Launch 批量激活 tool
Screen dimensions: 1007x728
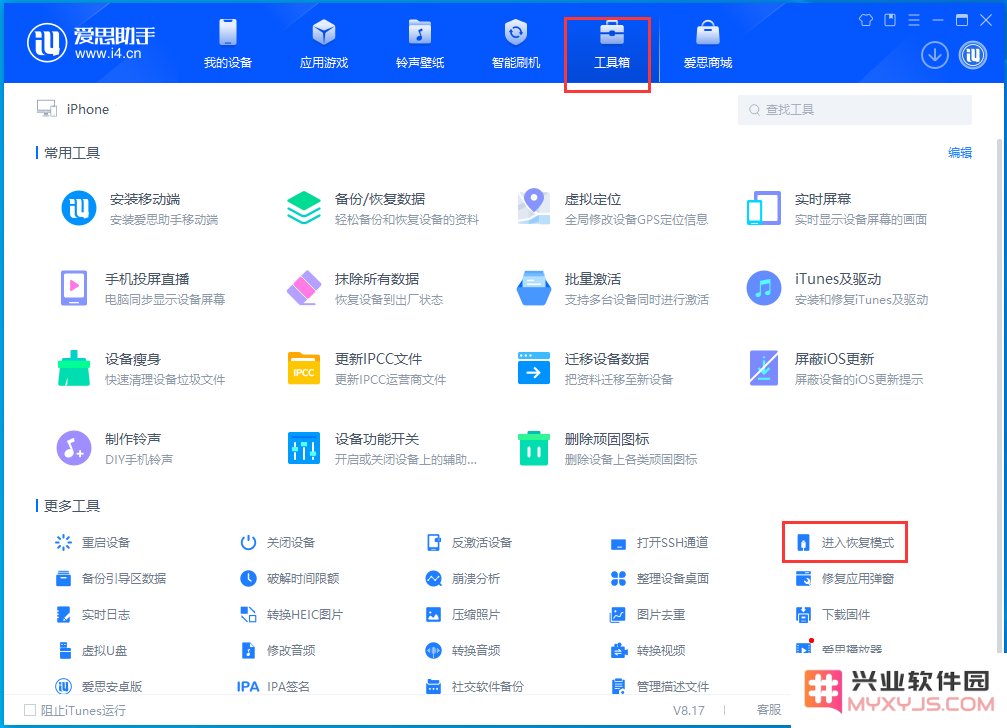click(613, 289)
